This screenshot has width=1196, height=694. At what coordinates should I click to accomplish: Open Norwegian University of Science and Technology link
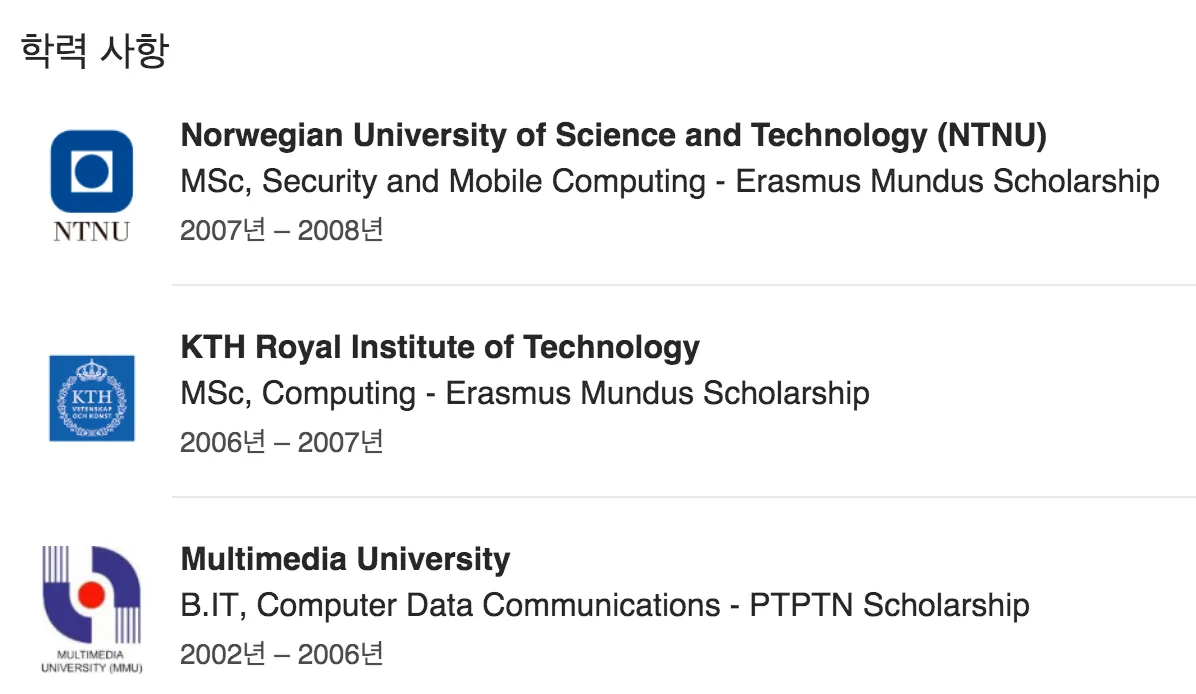pos(613,135)
